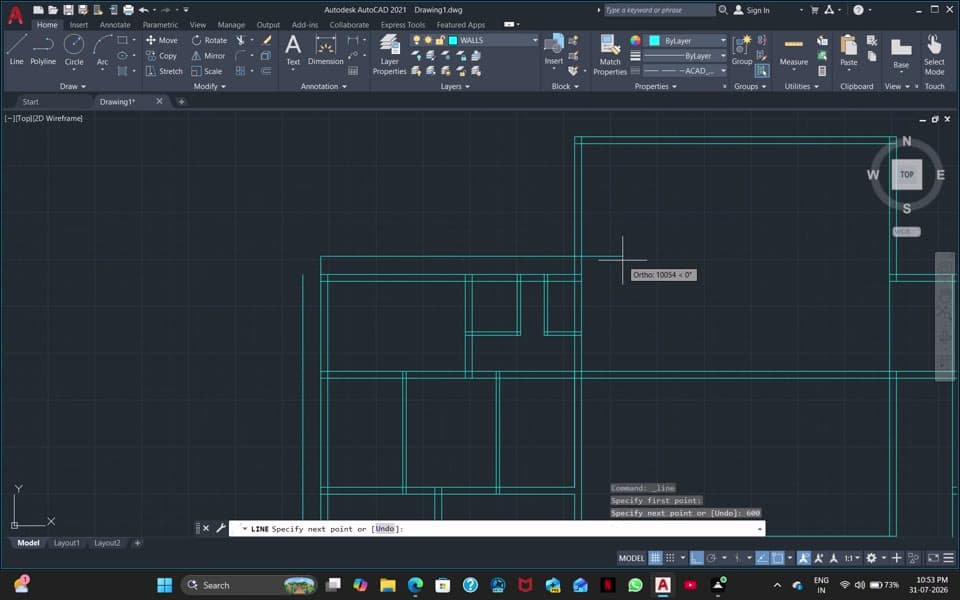960x600 pixels.
Task: Activate the Move command
Action: (x=162, y=40)
